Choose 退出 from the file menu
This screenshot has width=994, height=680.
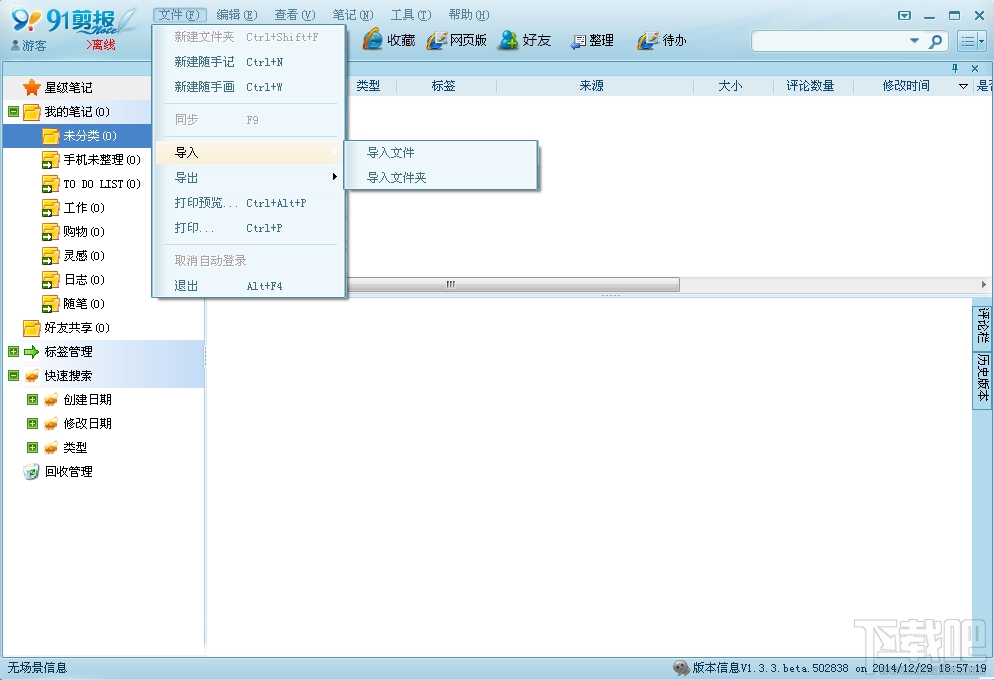pos(249,286)
